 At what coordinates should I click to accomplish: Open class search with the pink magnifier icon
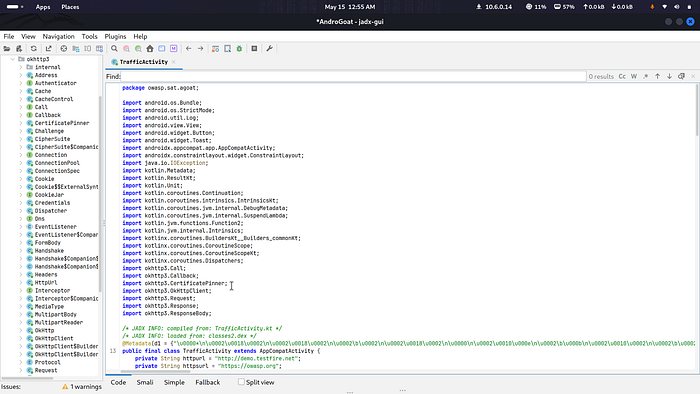click(126, 49)
